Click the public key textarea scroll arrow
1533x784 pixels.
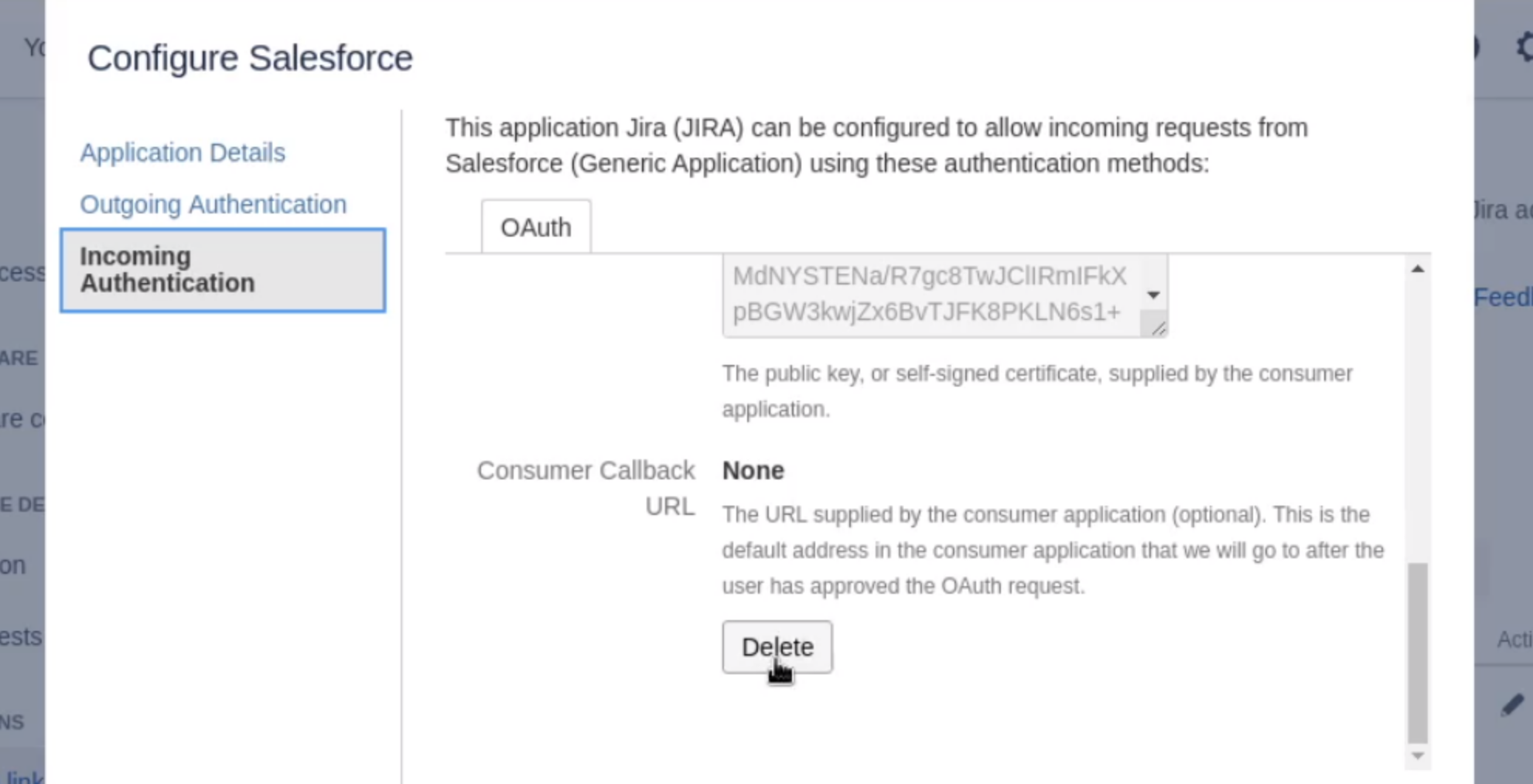[1152, 295]
